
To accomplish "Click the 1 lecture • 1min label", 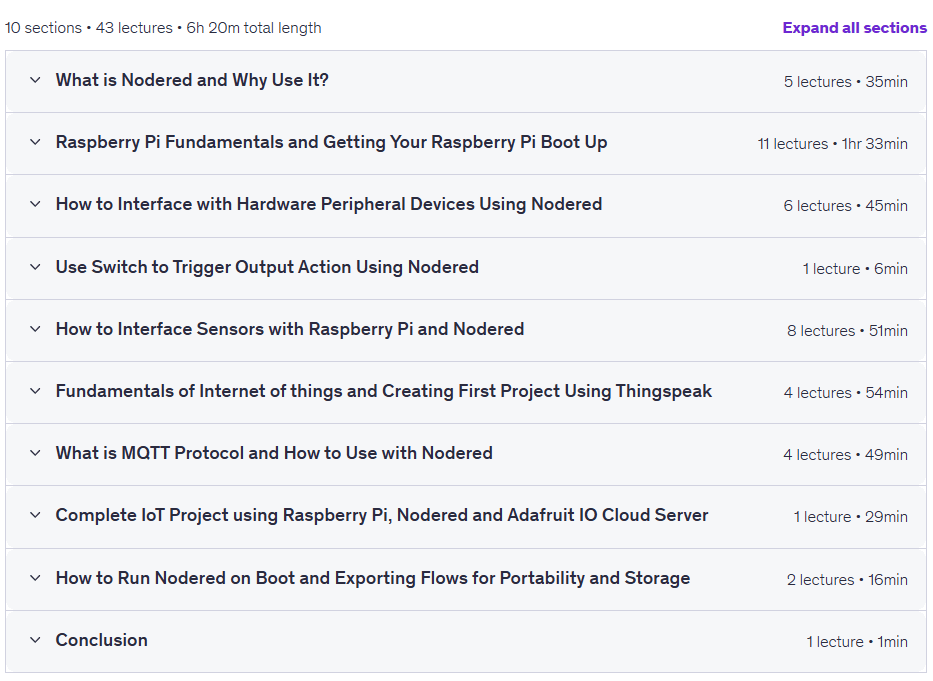I will pos(857,641).
